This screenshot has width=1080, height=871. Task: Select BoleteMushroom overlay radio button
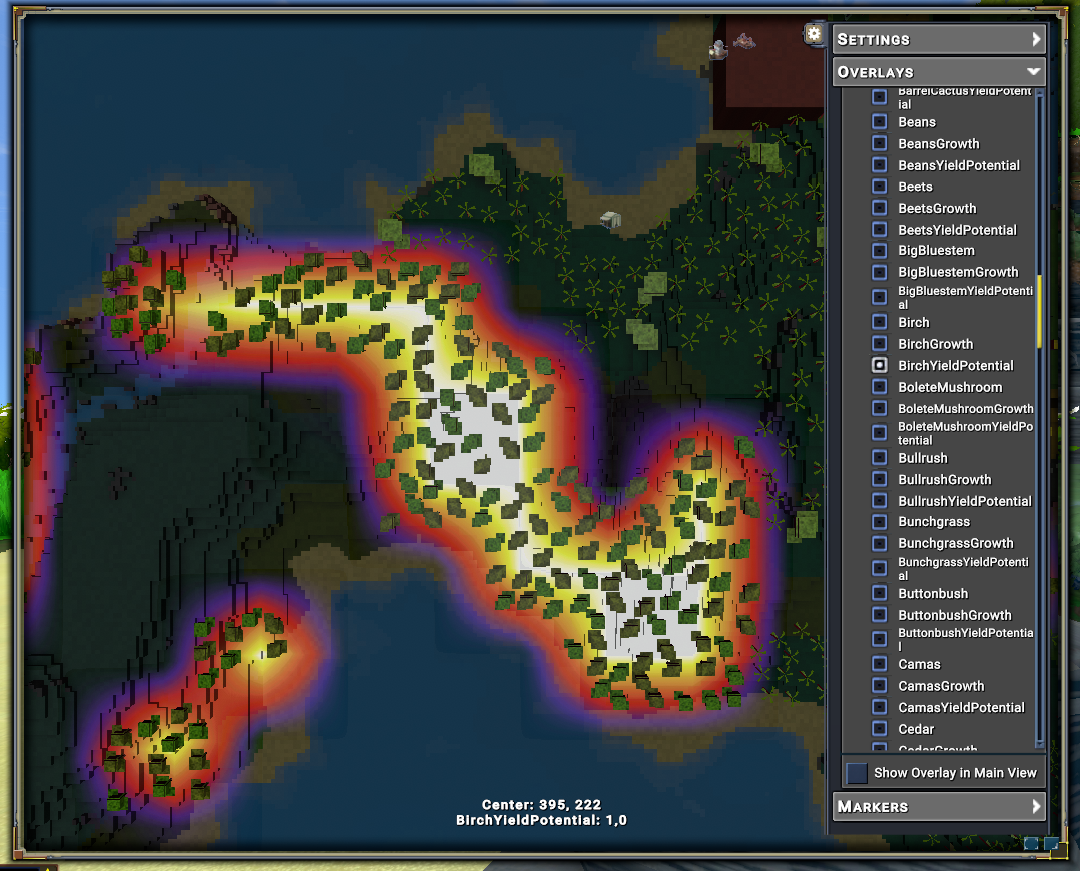[x=880, y=387]
